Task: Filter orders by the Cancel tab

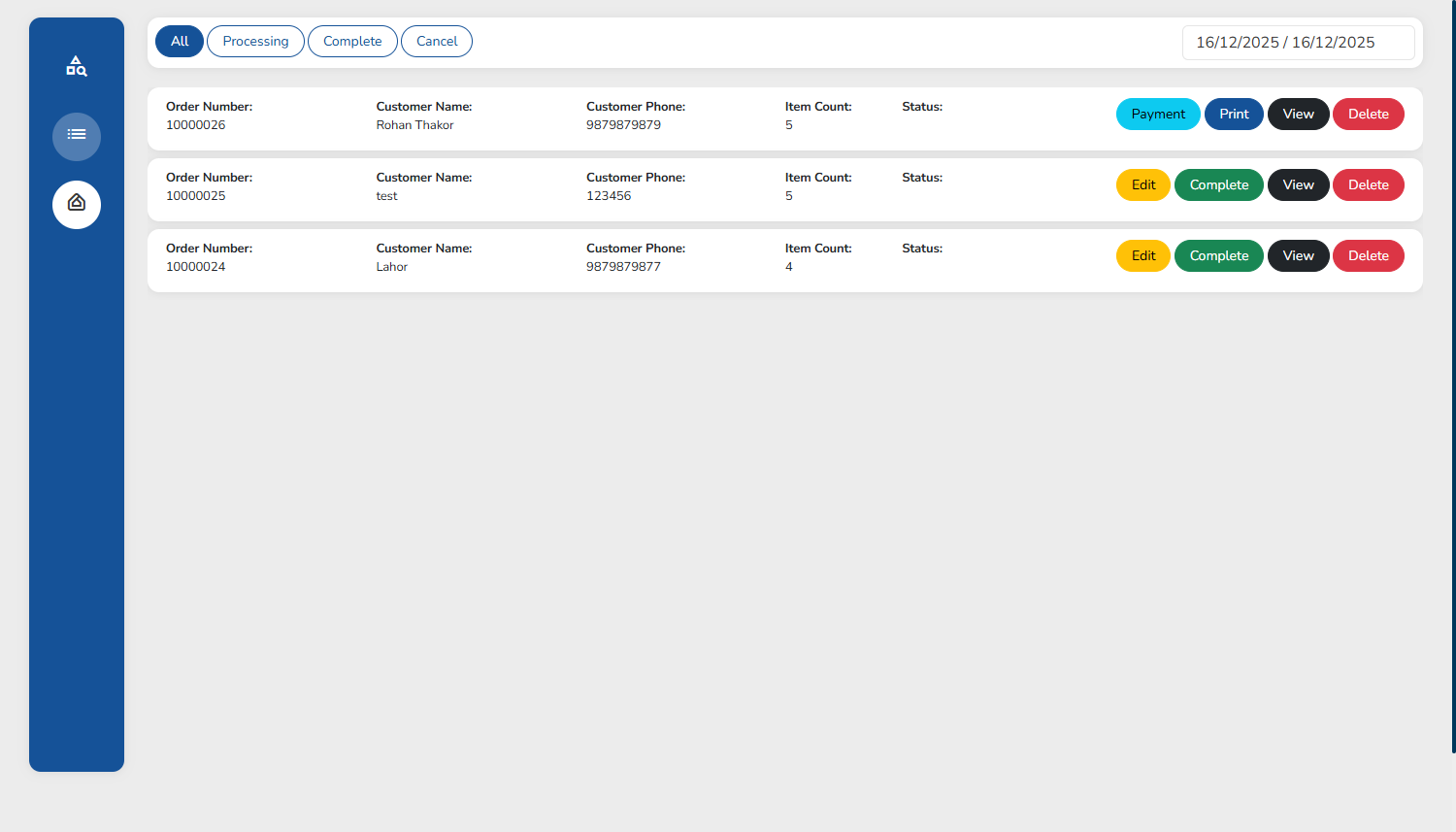Action: coord(437,42)
